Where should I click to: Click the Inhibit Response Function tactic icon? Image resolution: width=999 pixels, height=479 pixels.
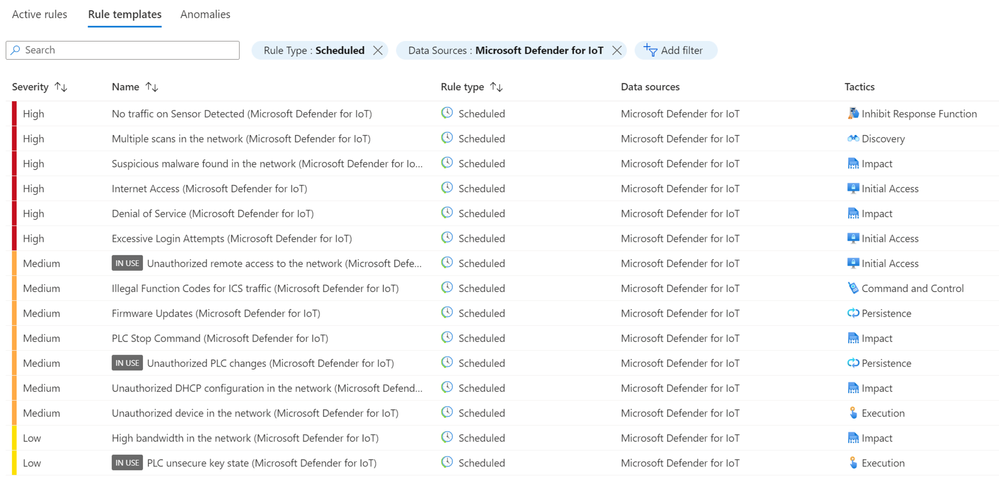[853, 114]
